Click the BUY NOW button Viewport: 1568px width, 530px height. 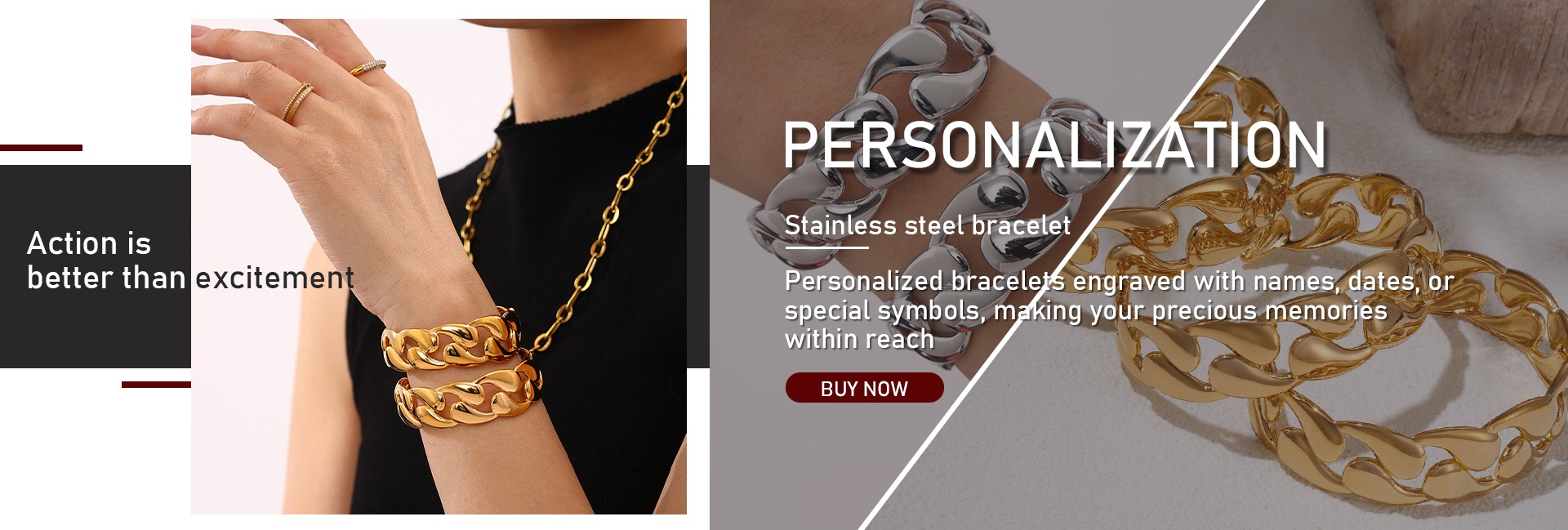click(x=864, y=388)
